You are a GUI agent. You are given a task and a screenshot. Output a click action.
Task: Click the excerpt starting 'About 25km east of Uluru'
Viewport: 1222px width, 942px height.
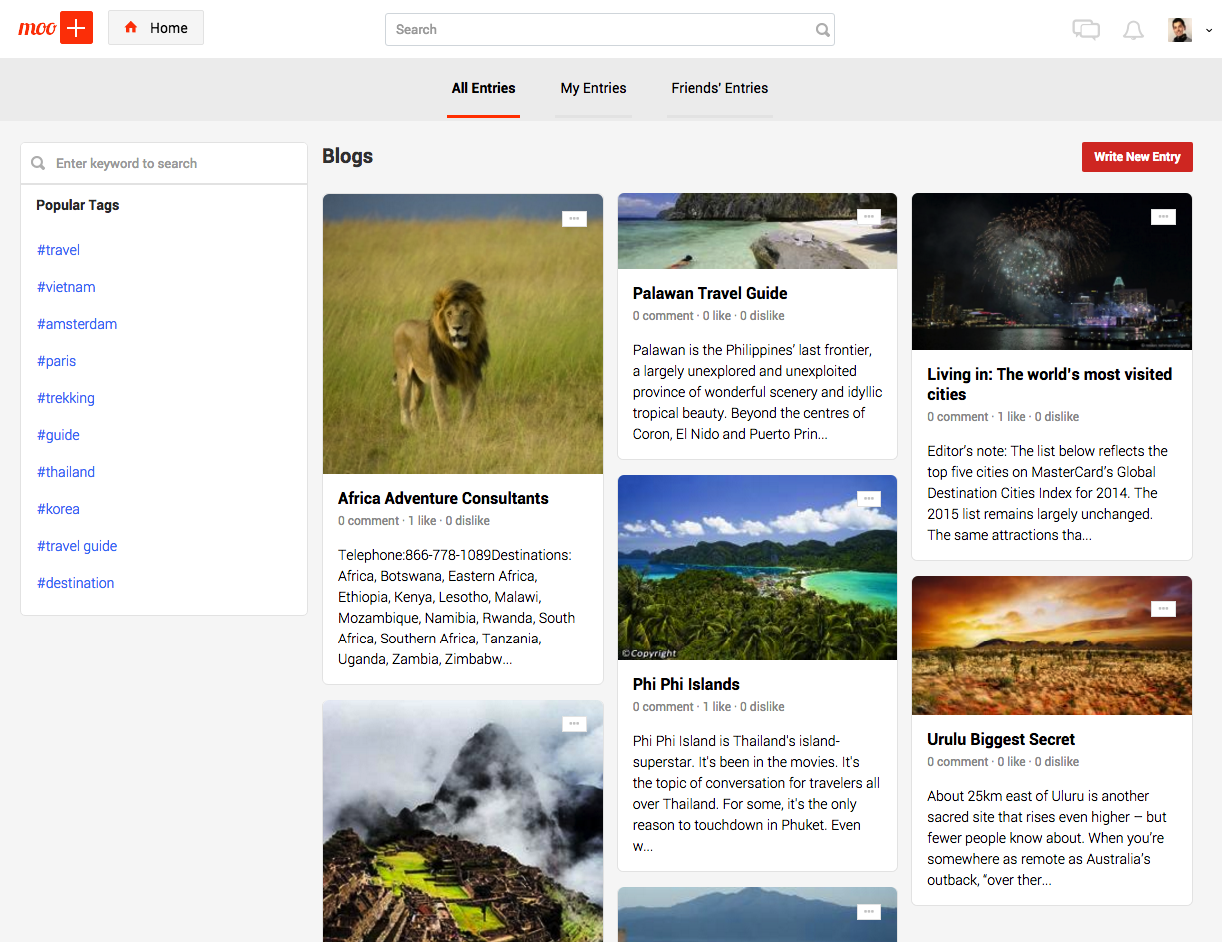1047,838
